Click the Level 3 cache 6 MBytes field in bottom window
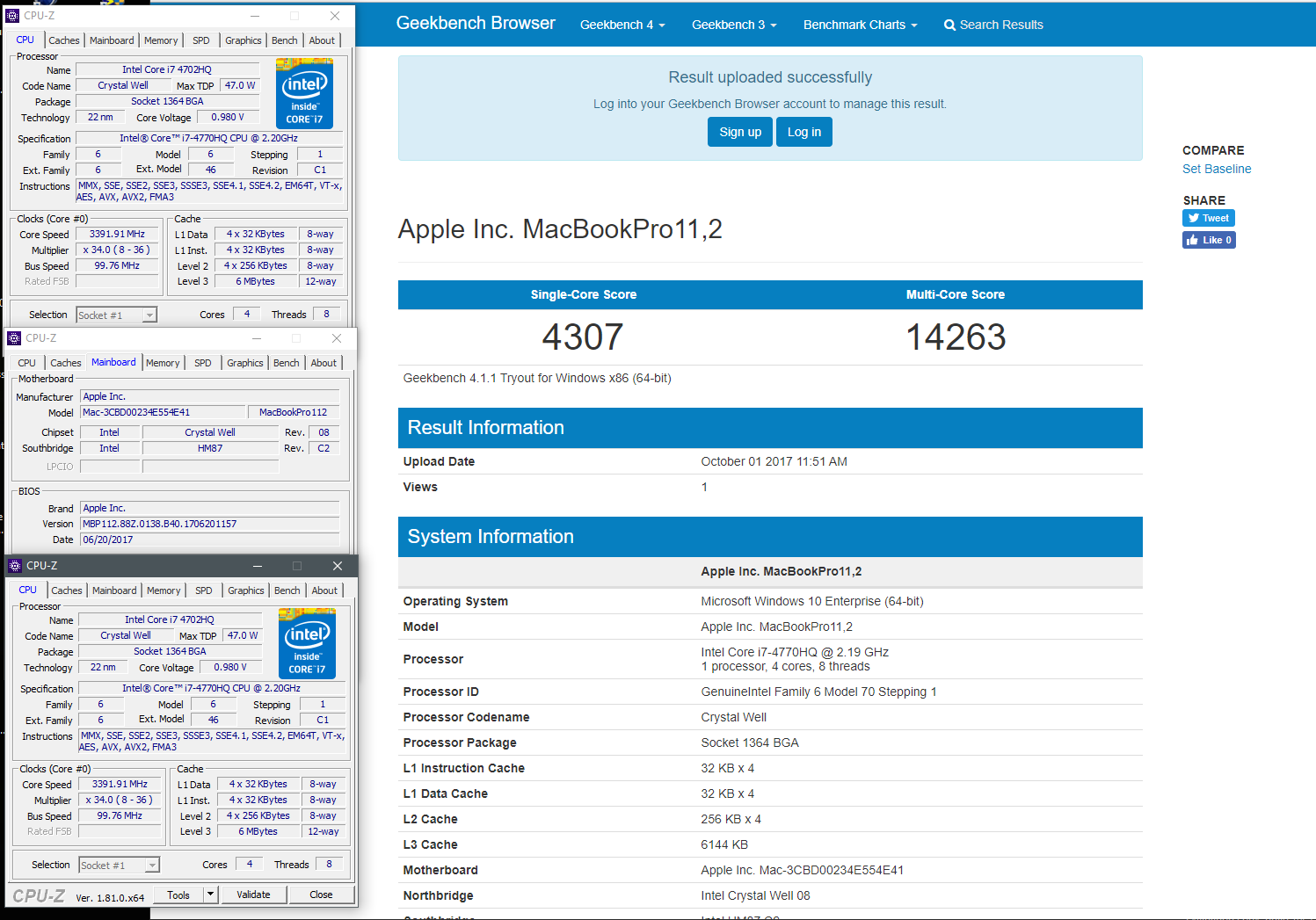This screenshot has width=1316, height=920. click(258, 831)
